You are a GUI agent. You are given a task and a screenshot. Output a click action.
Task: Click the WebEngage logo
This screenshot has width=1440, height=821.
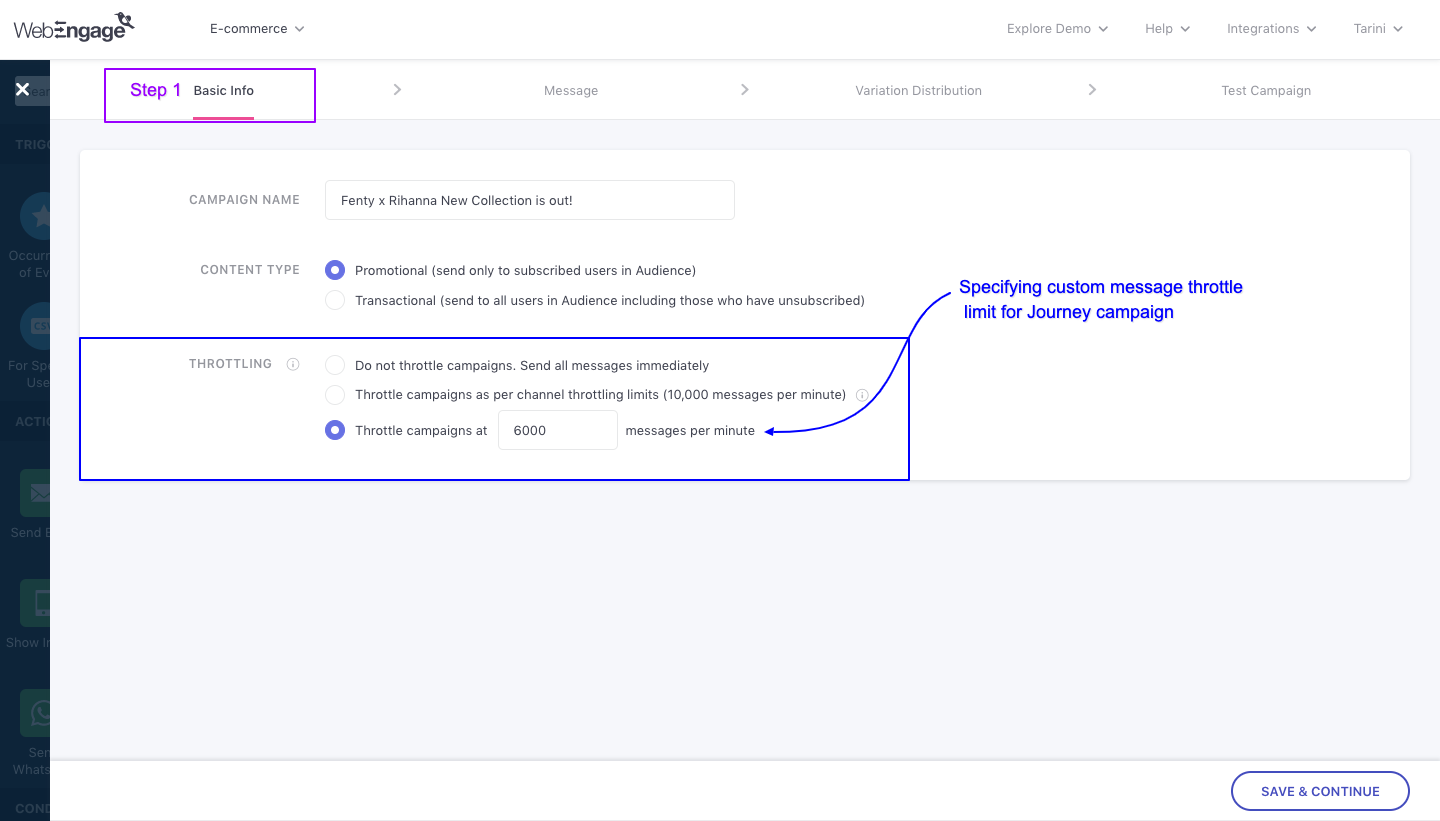click(x=73, y=27)
